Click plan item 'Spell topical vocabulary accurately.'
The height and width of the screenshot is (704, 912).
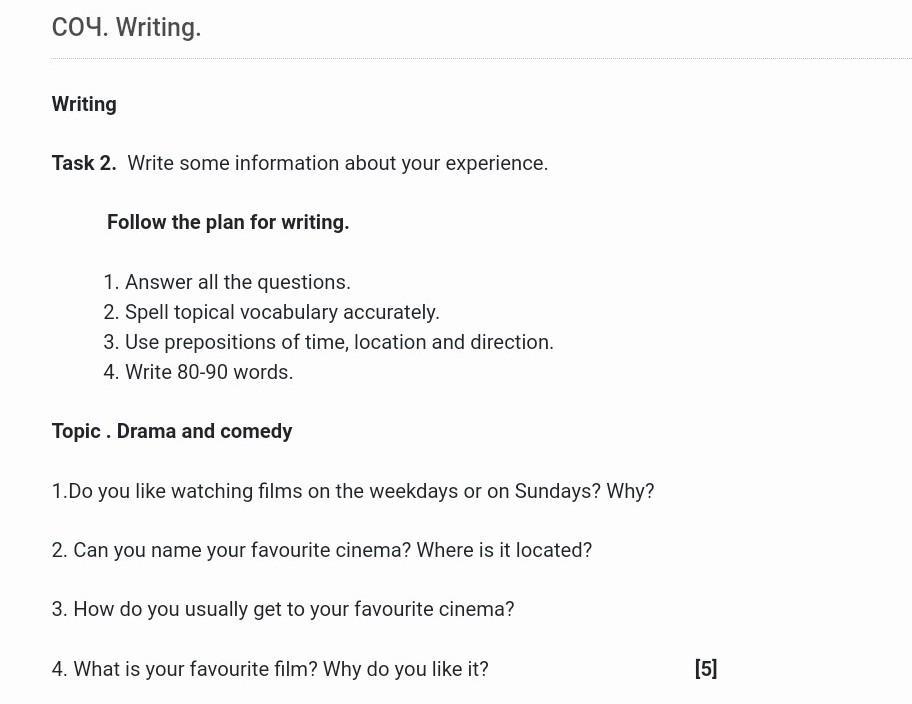coord(272,312)
